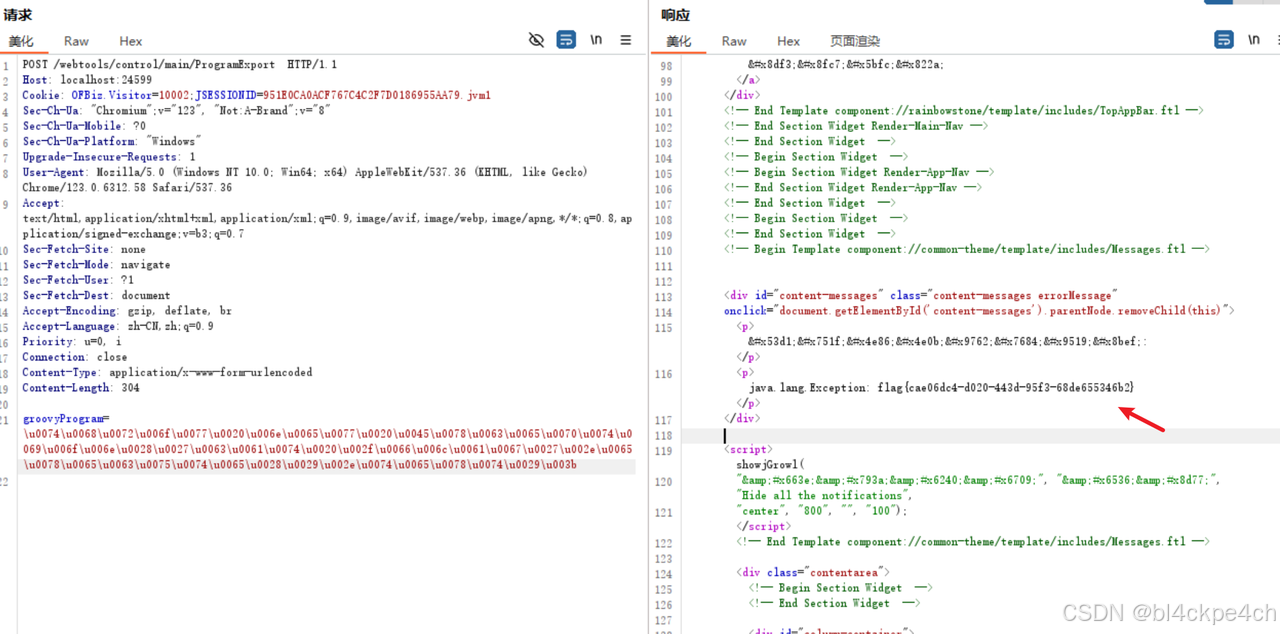The height and width of the screenshot is (634, 1280).
Task: Click the Host: localhost:24599 header line
Action: click(87, 80)
